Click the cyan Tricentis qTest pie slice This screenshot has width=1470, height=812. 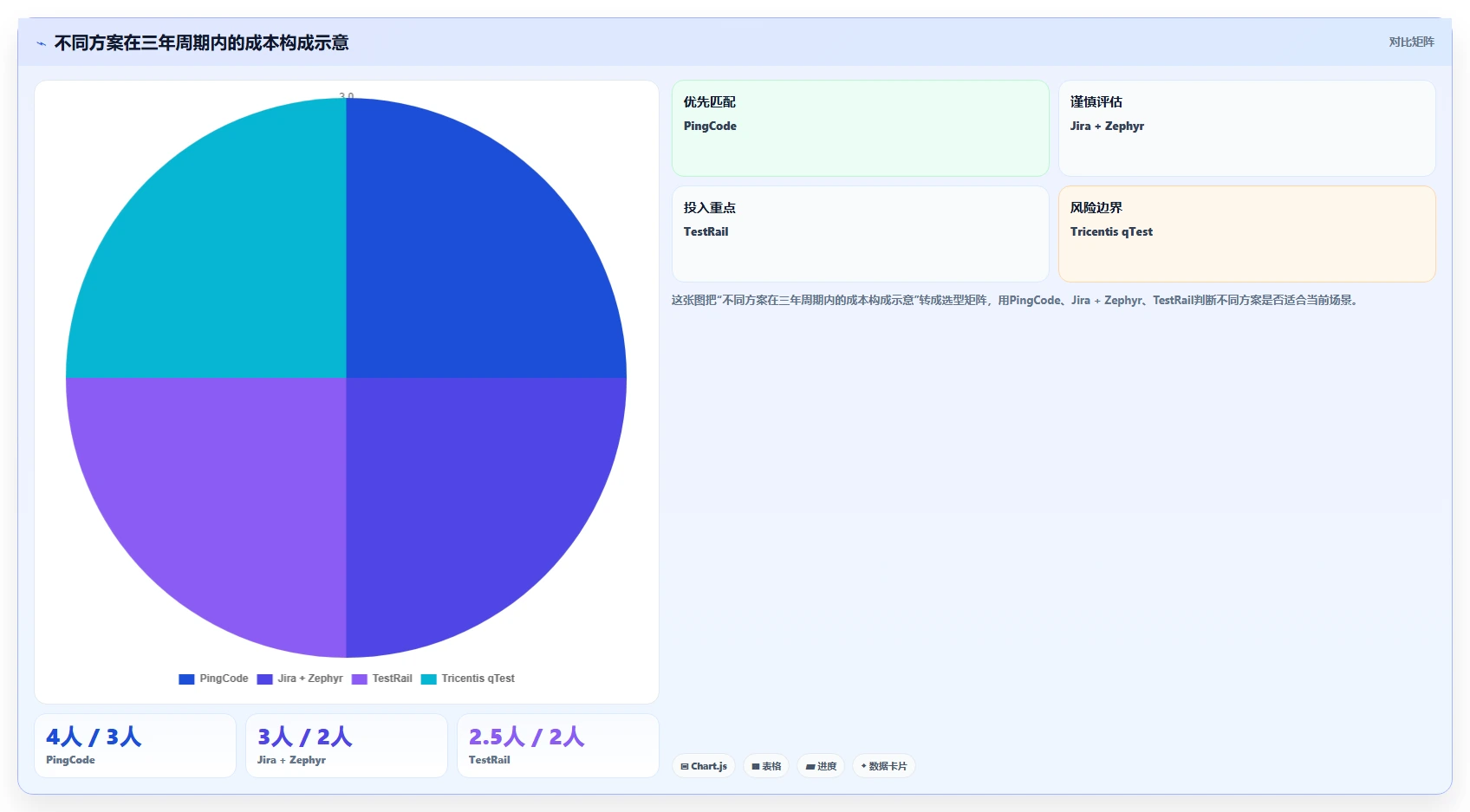coord(225,260)
